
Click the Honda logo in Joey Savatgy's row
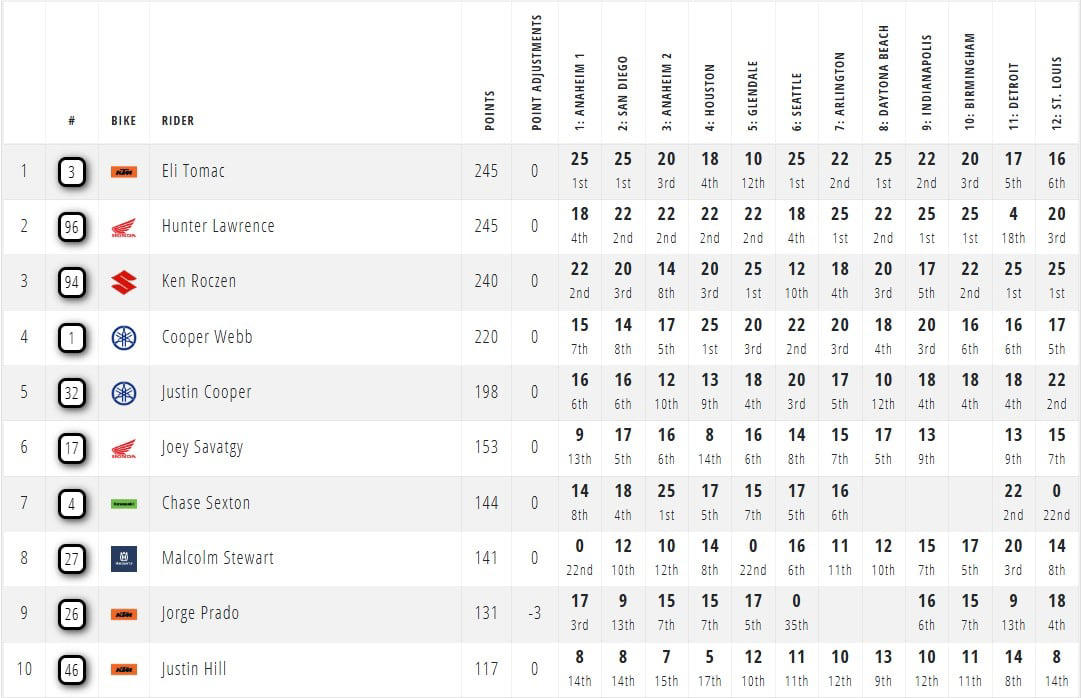click(x=124, y=449)
